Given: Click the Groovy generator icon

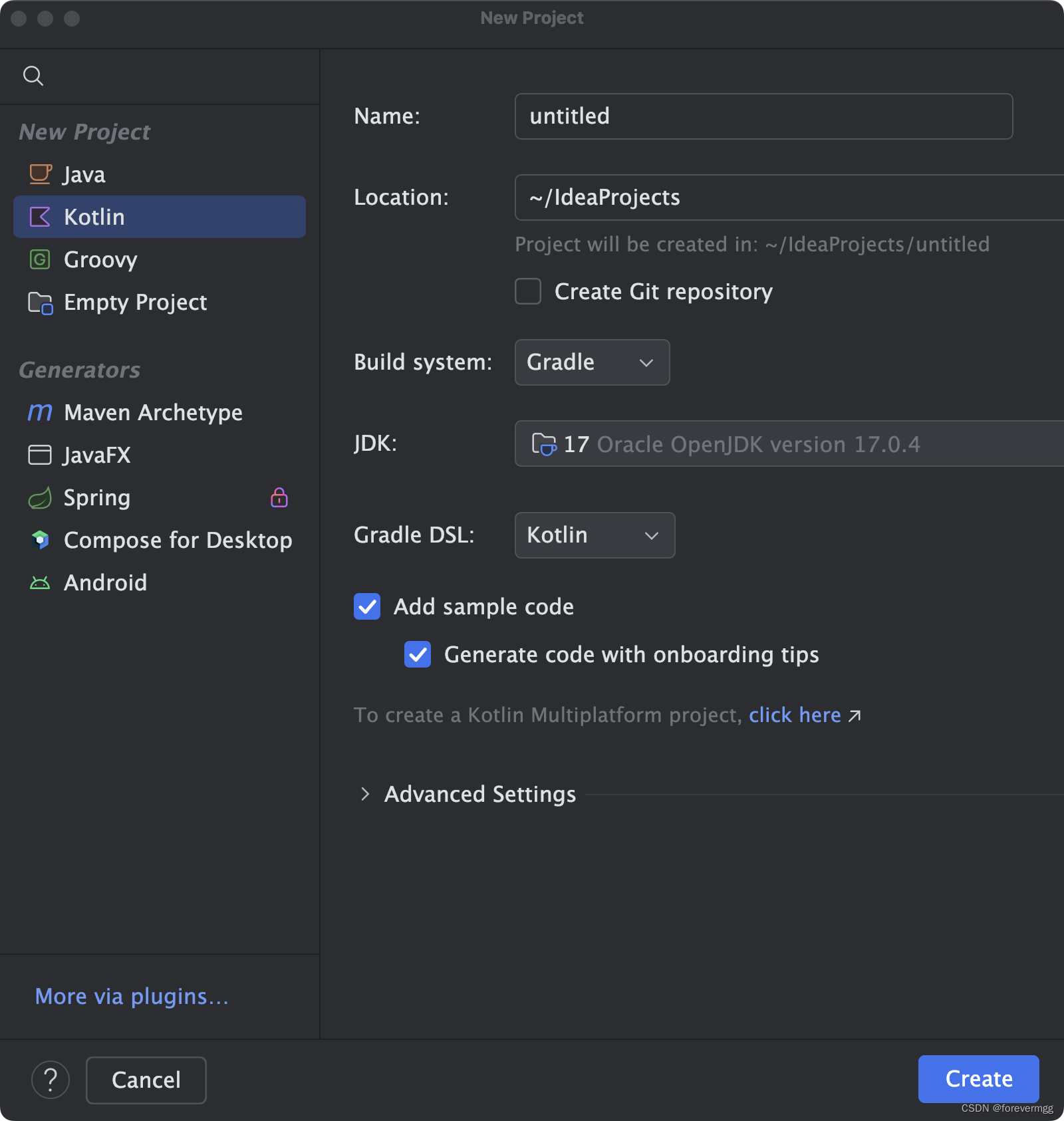Looking at the screenshot, I should [40, 259].
